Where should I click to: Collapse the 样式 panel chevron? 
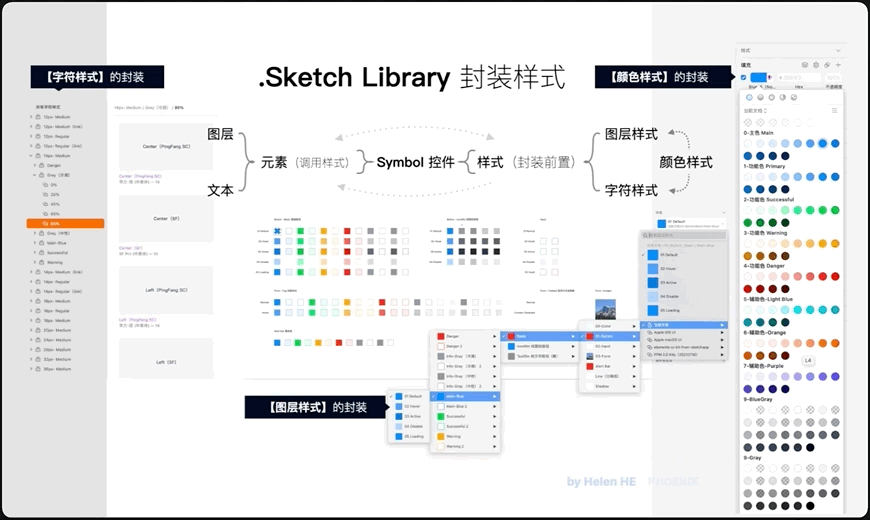[x=838, y=51]
